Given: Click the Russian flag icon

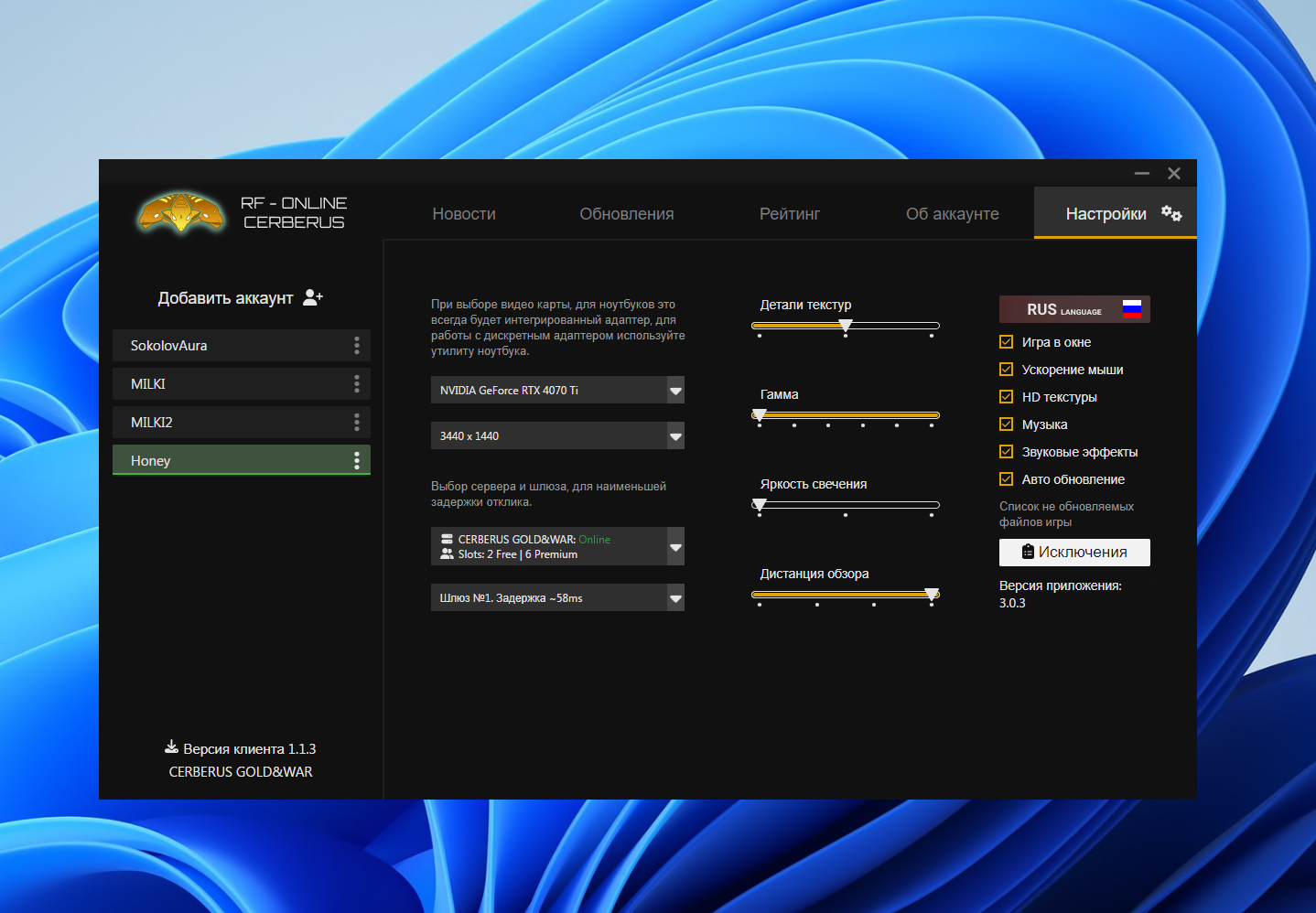Looking at the screenshot, I should [1132, 309].
